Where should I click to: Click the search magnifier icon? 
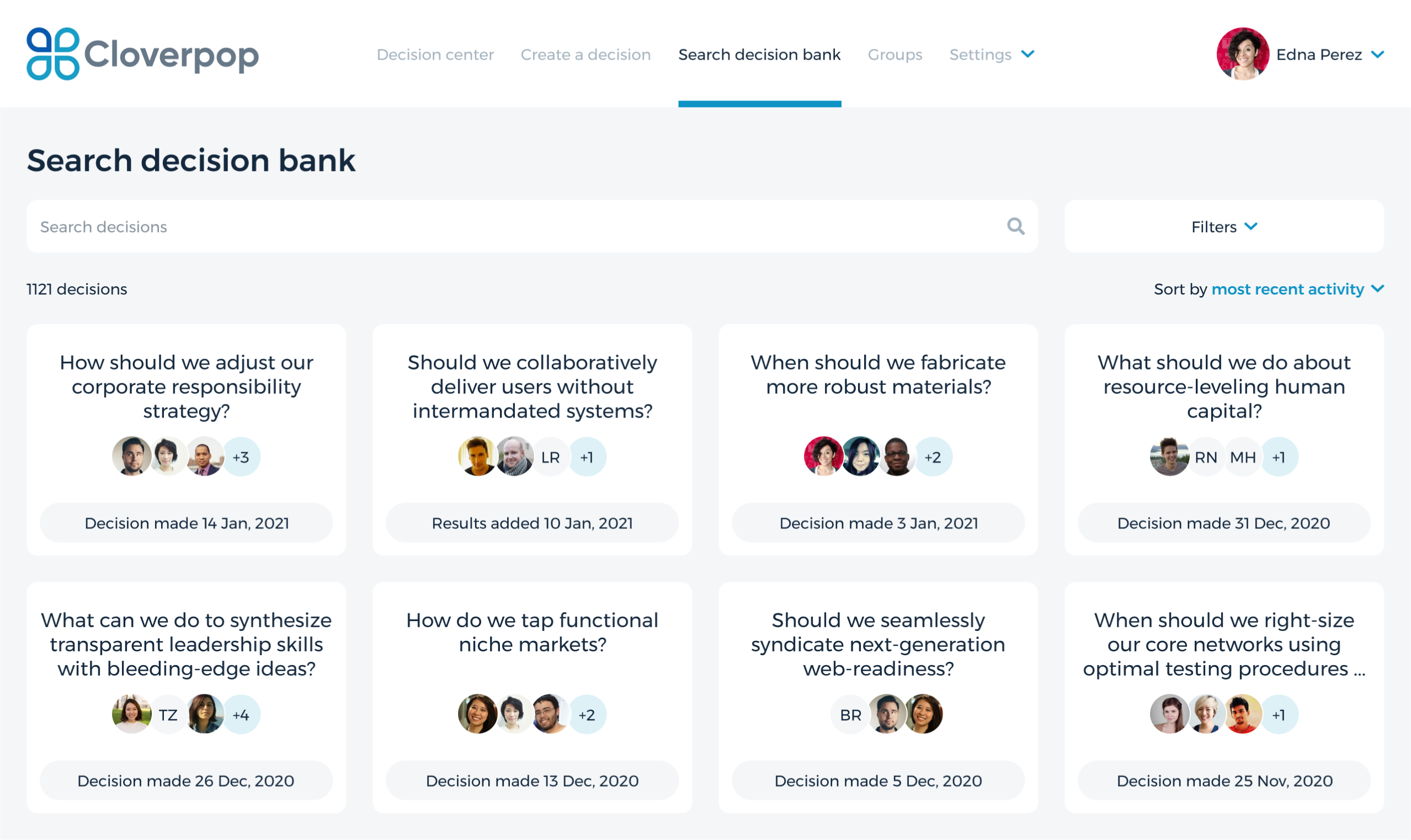[x=1015, y=227]
